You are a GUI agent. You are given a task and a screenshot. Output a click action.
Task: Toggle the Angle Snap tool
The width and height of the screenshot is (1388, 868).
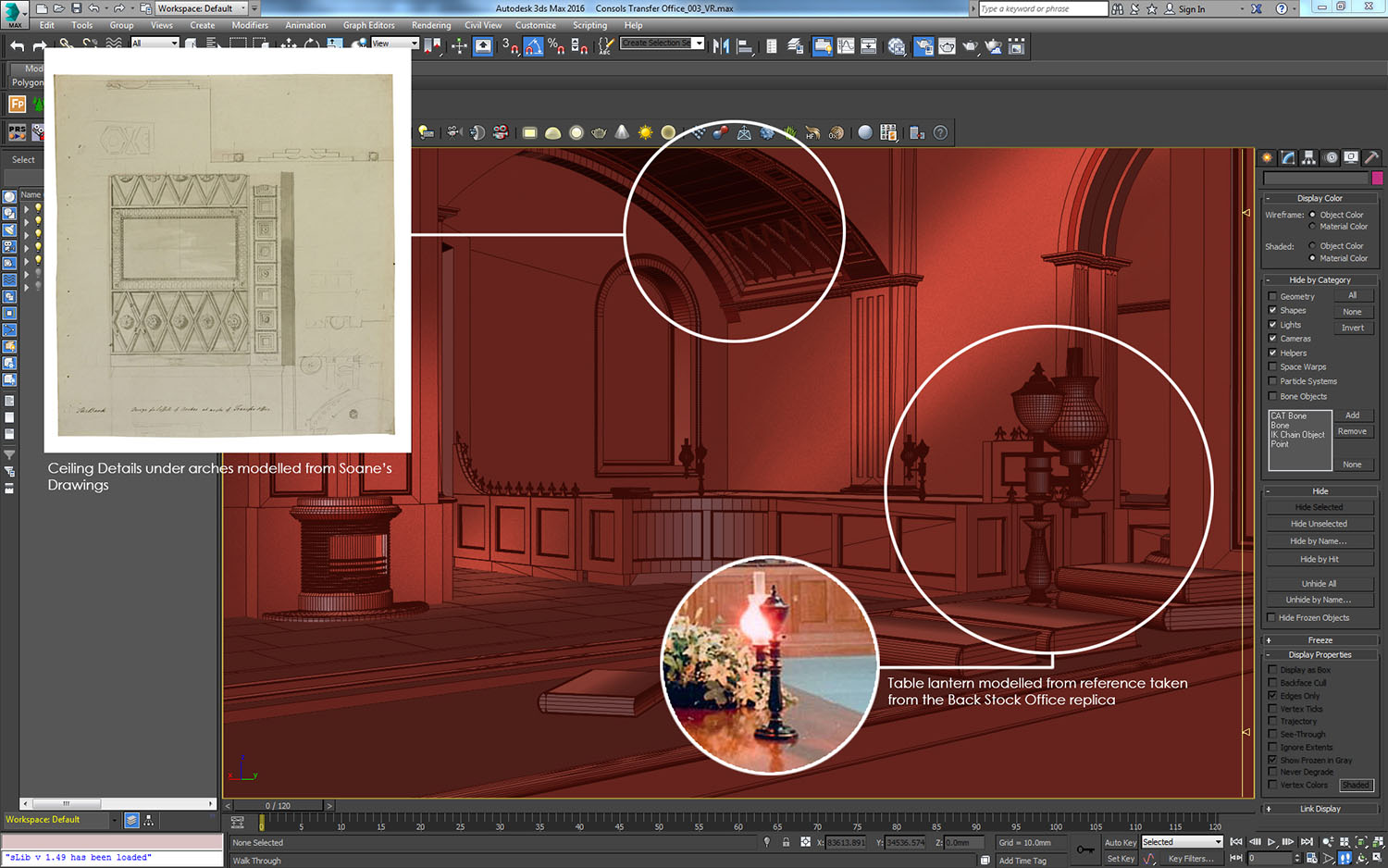[x=533, y=45]
